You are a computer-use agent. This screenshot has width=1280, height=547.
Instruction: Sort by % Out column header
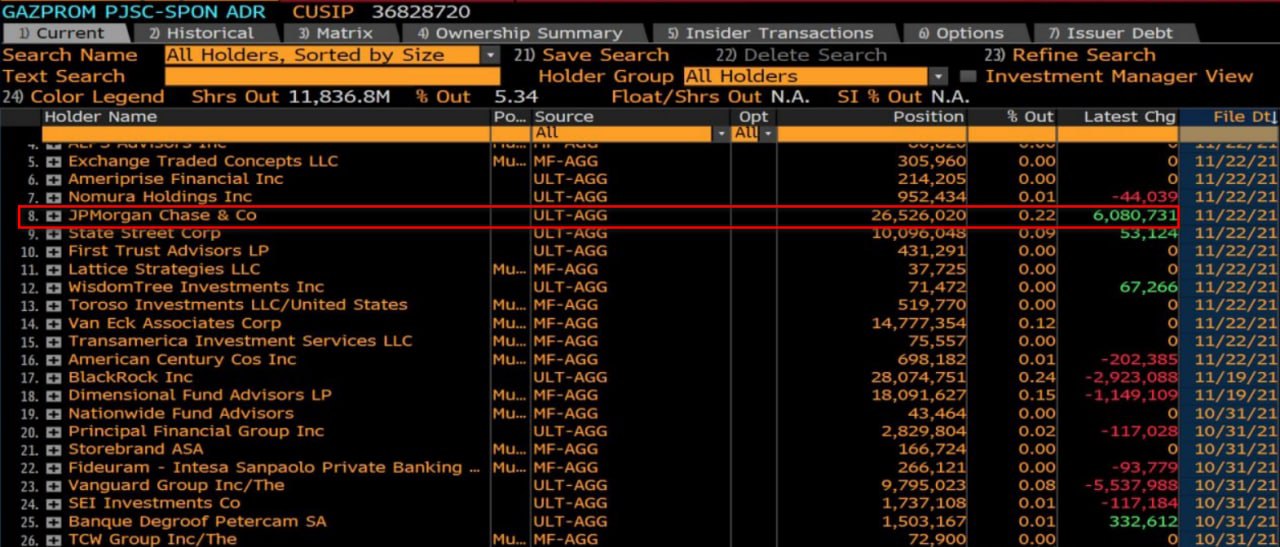click(1030, 117)
